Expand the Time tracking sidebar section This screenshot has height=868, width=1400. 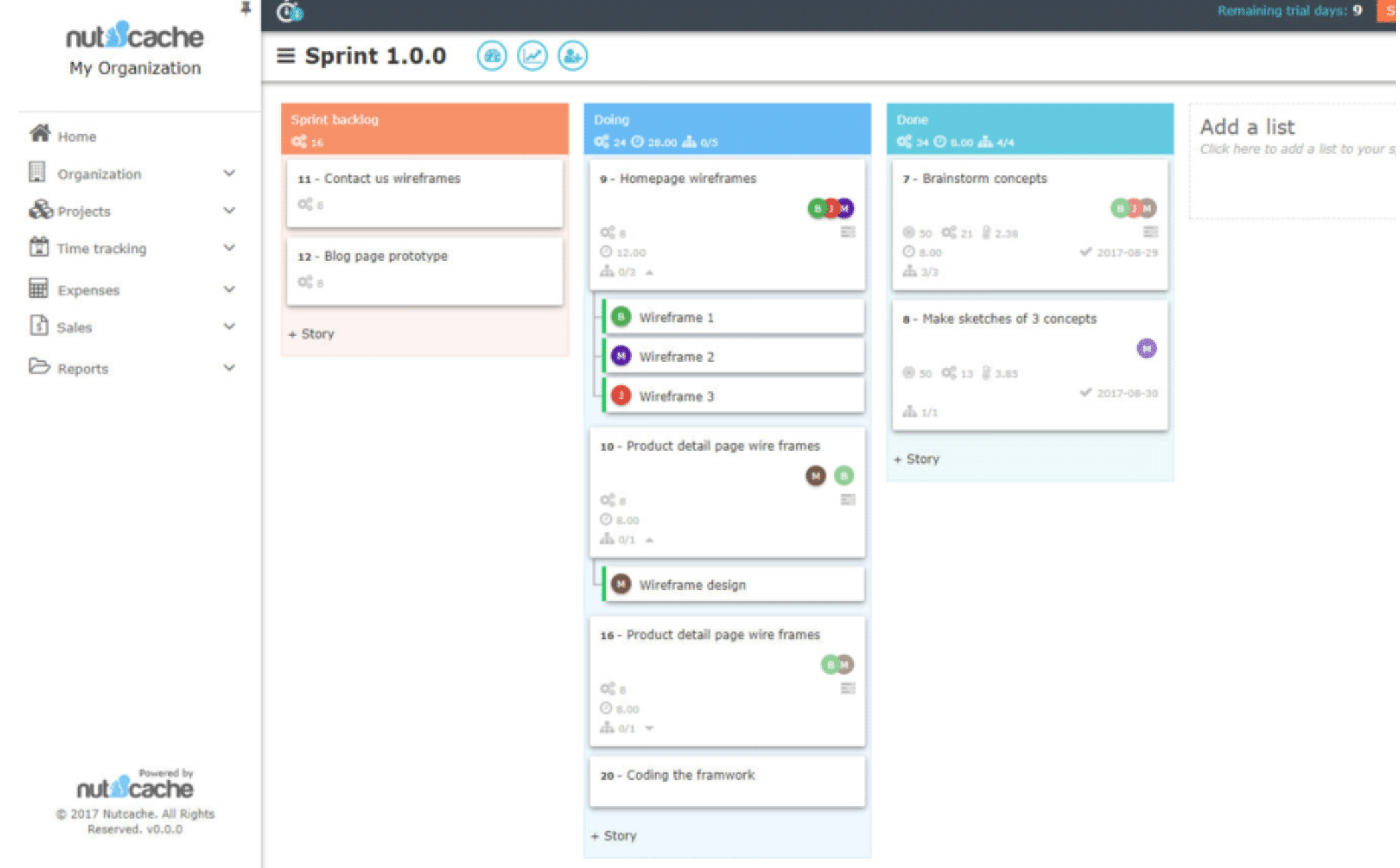pos(228,248)
